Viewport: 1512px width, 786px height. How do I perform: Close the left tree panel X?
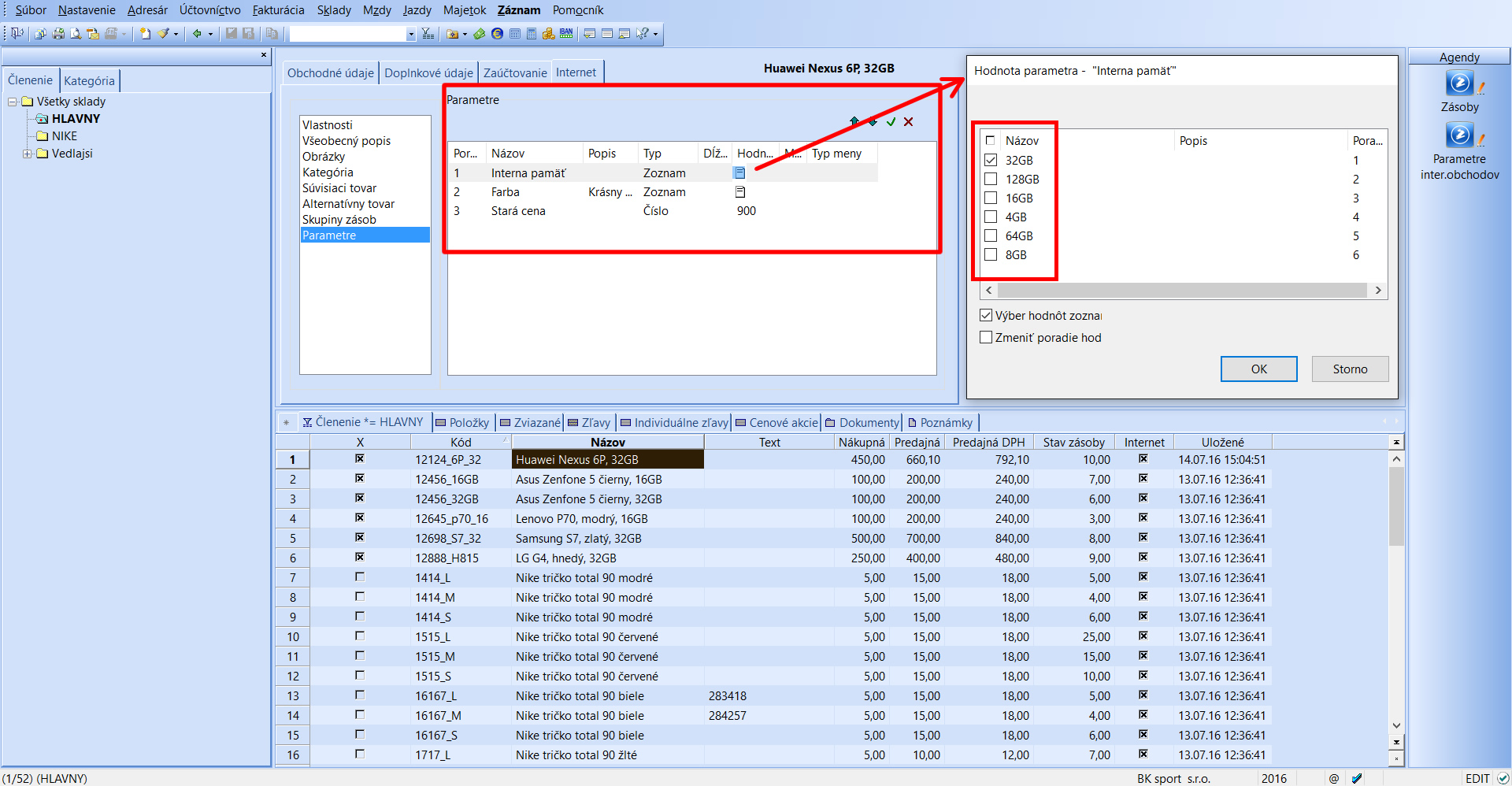(264, 55)
